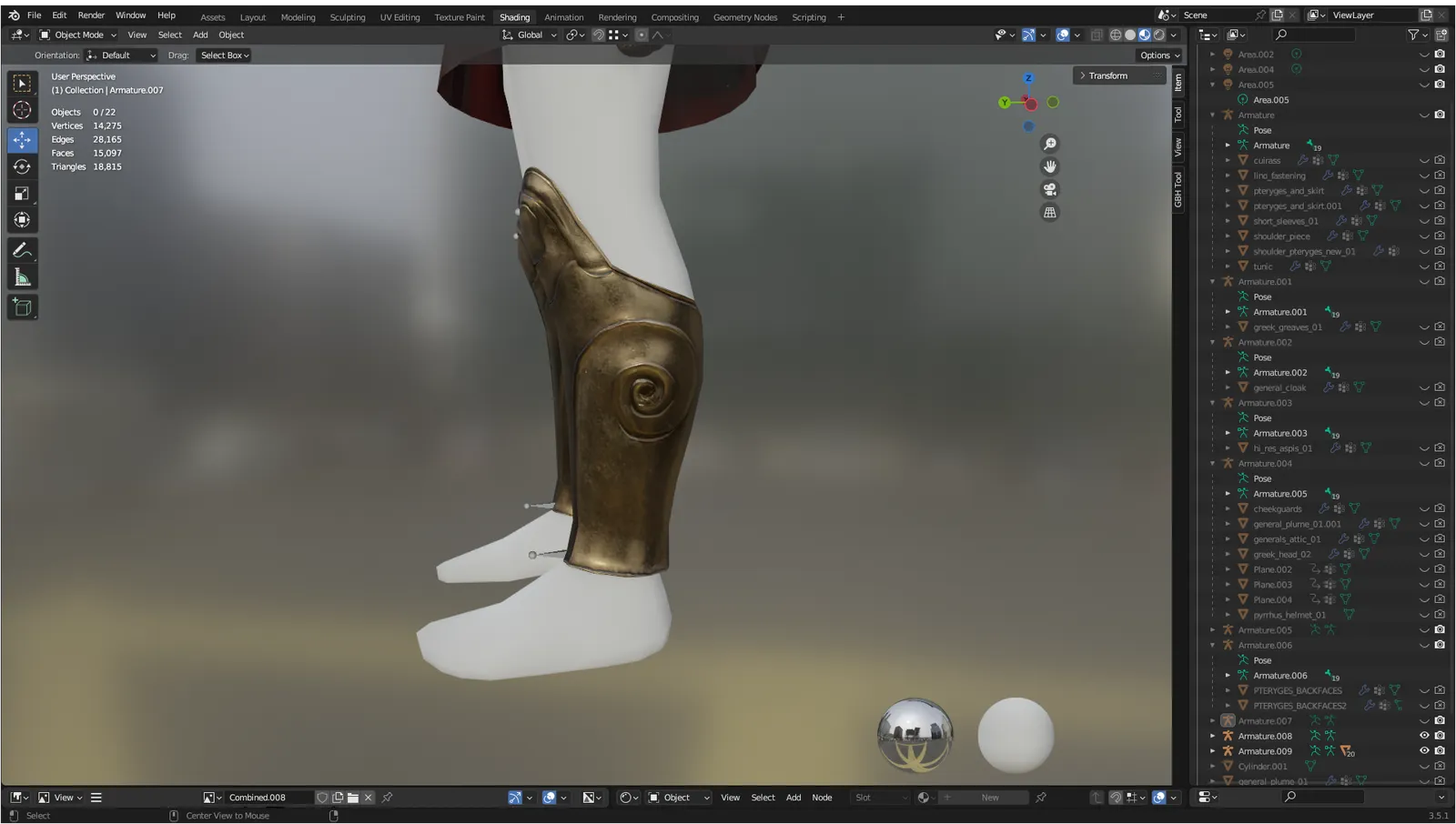Open the viewport Add menu

point(200,35)
